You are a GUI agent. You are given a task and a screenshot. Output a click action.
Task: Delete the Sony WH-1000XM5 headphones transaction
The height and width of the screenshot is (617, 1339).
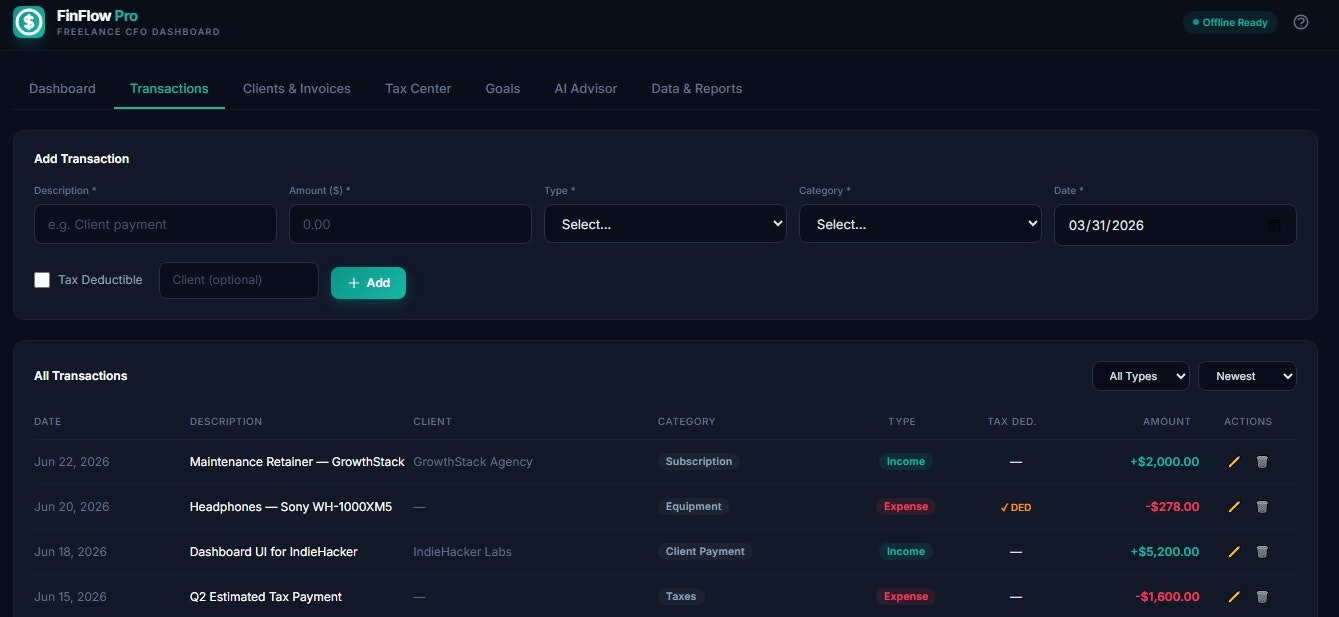click(1262, 507)
